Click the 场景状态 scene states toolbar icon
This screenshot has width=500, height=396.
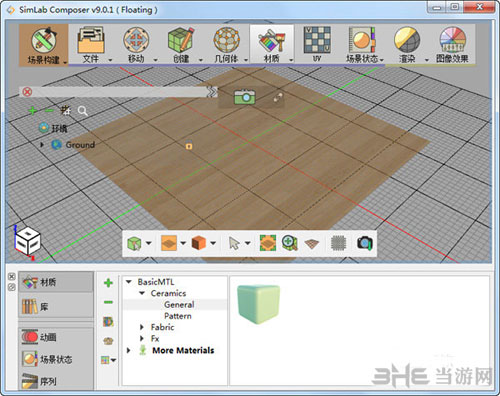tap(362, 41)
